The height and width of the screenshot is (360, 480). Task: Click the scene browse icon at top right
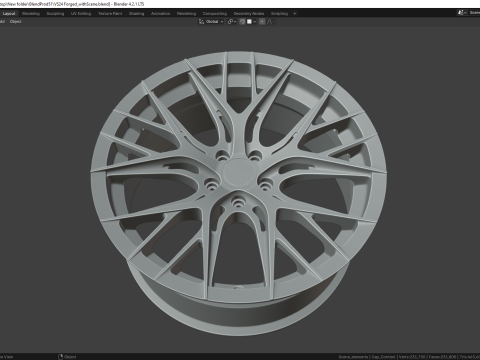[461, 13]
